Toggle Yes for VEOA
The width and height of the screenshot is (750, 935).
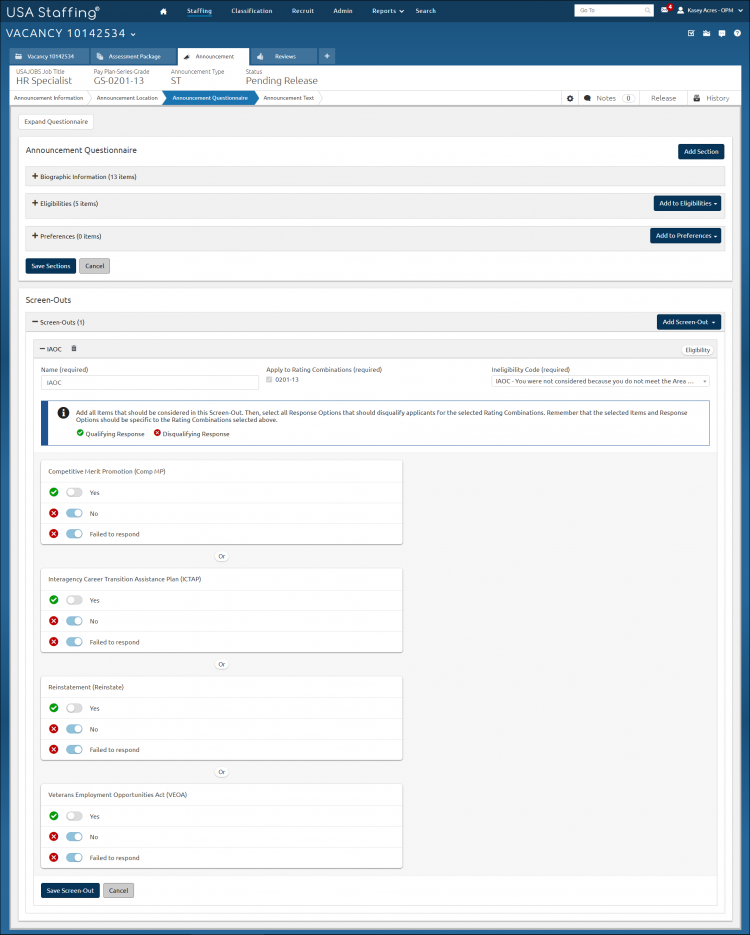pos(74,816)
